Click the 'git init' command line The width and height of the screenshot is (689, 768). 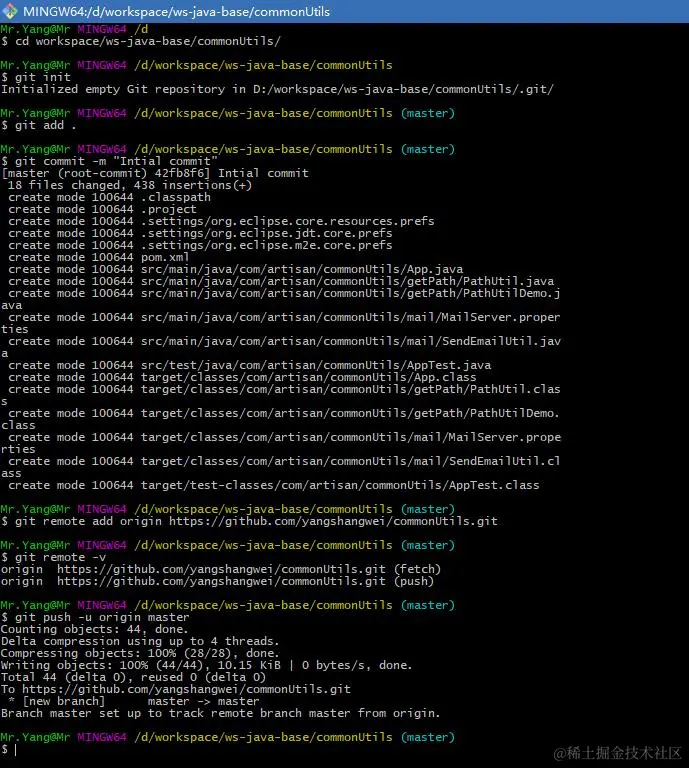pyautogui.click(x=36, y=77)
